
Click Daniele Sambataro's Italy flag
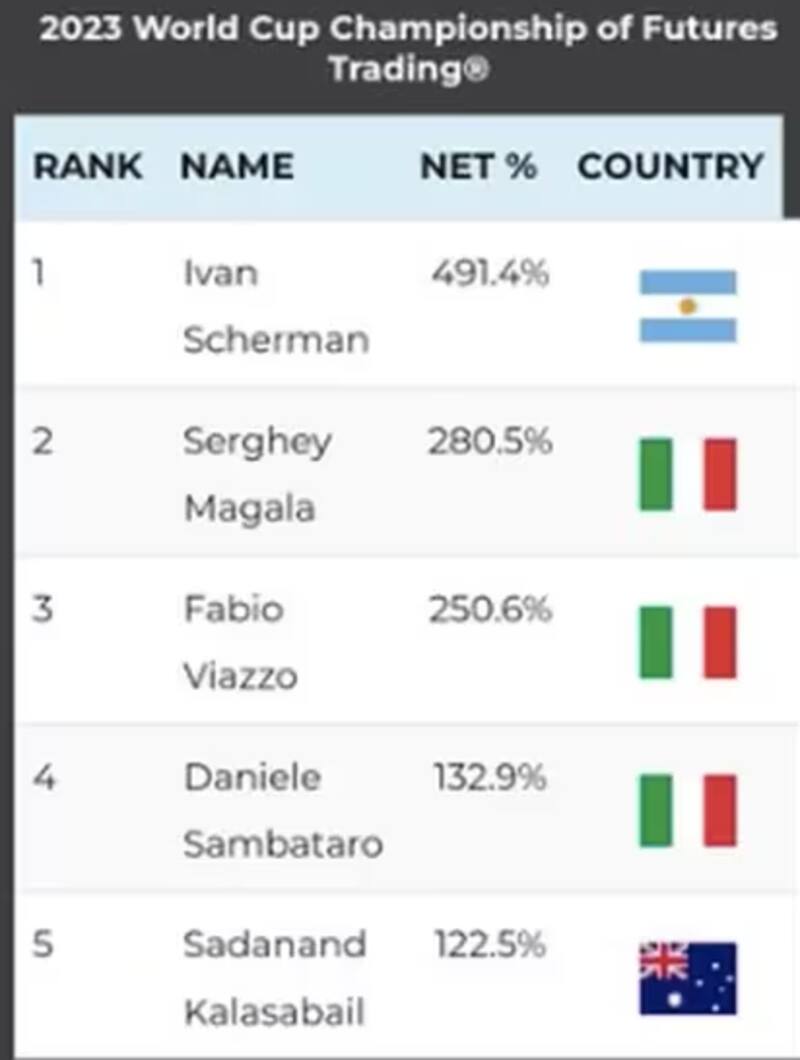(688, 810)
